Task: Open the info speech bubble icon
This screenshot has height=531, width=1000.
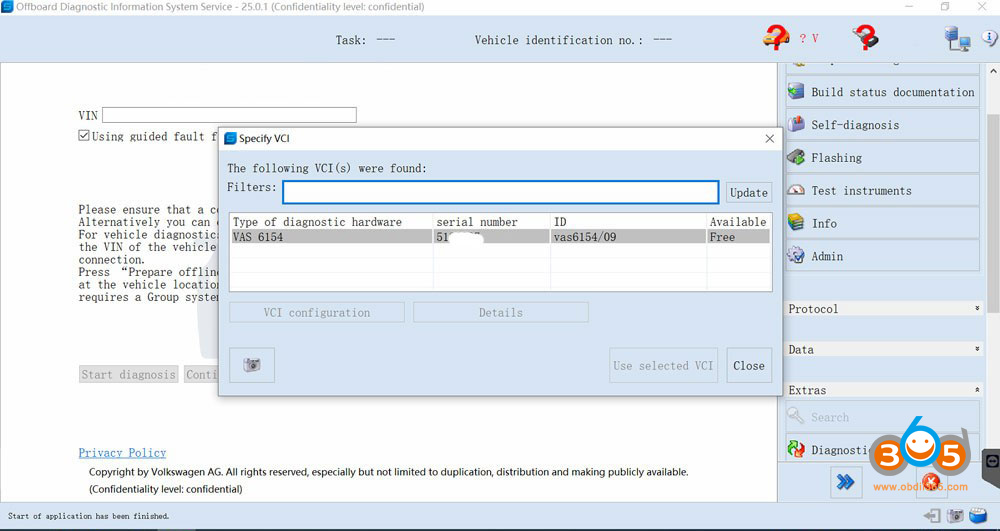Action: (x=990, y=36)
